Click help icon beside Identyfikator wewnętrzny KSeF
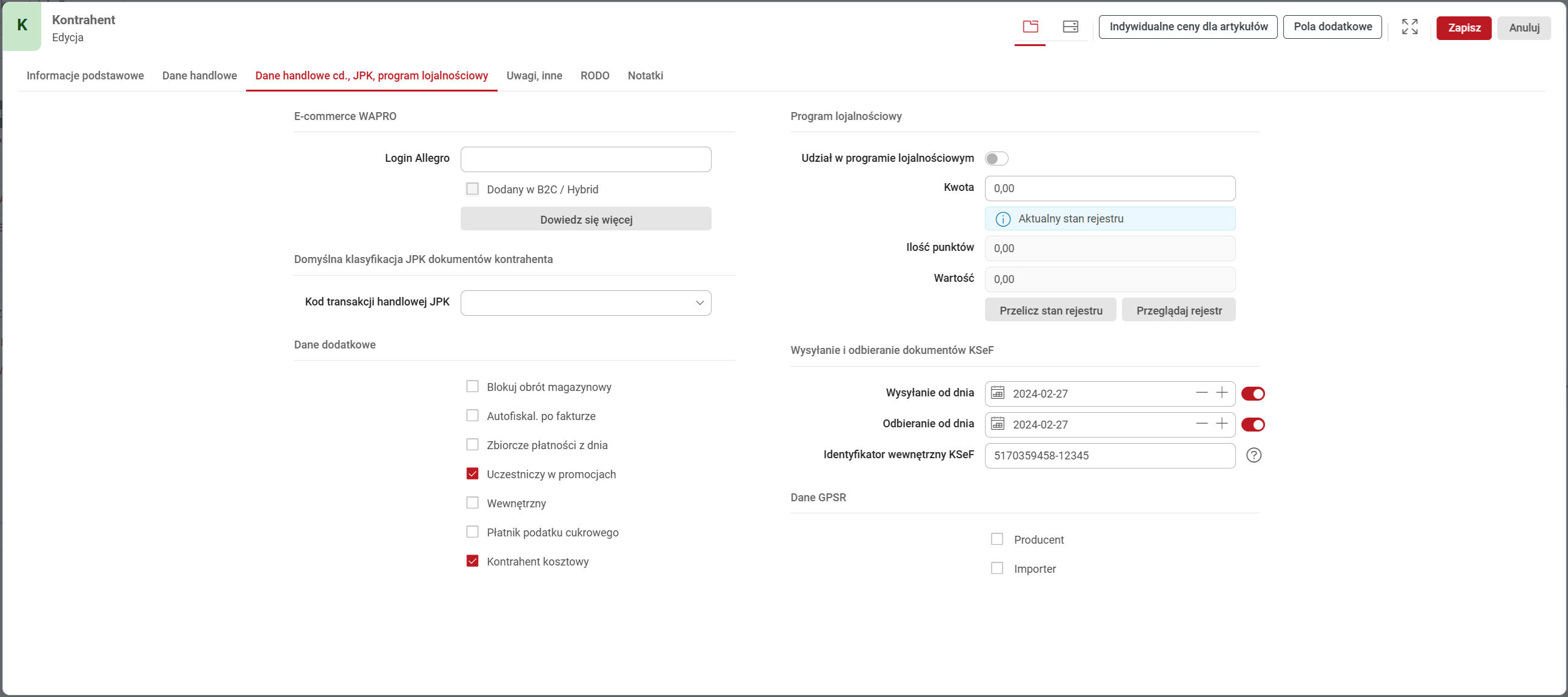Viewport: 1568px width, 697px height. tap(1253, 455)
